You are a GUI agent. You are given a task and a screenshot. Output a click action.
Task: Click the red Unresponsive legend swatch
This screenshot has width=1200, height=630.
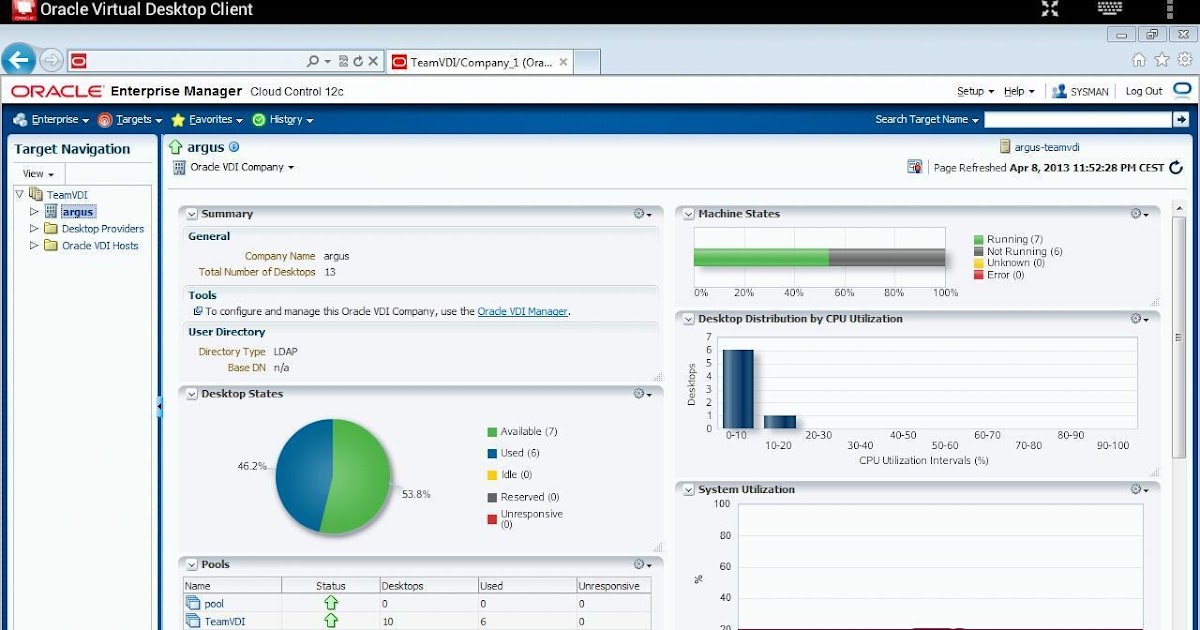click(492, 519)
